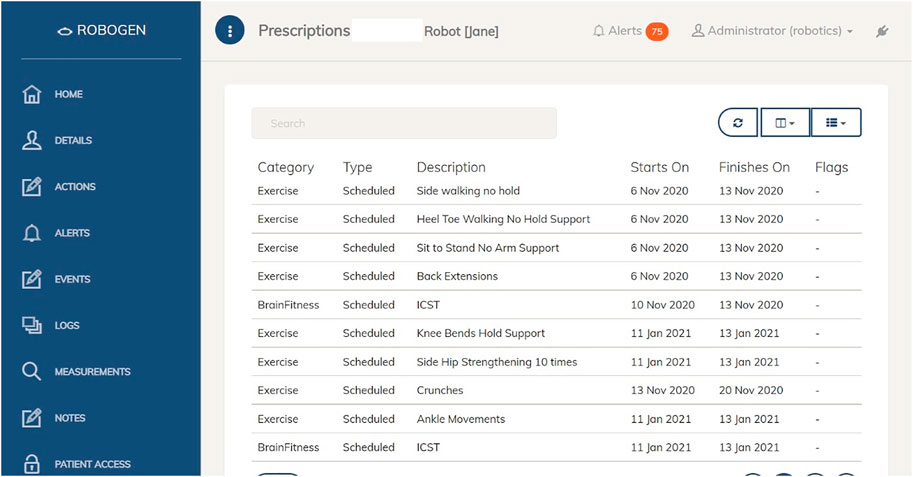Open the Administrator (robotics) user dropdown
This screenshot has height=477, width=913.
click(772, 31)
